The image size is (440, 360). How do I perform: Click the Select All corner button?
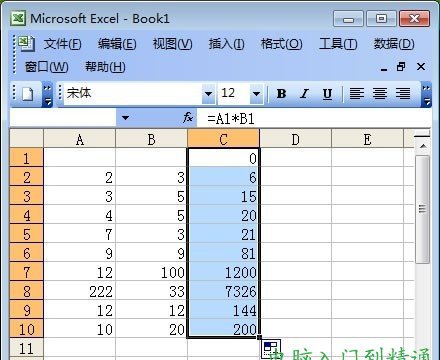[27, 139]
